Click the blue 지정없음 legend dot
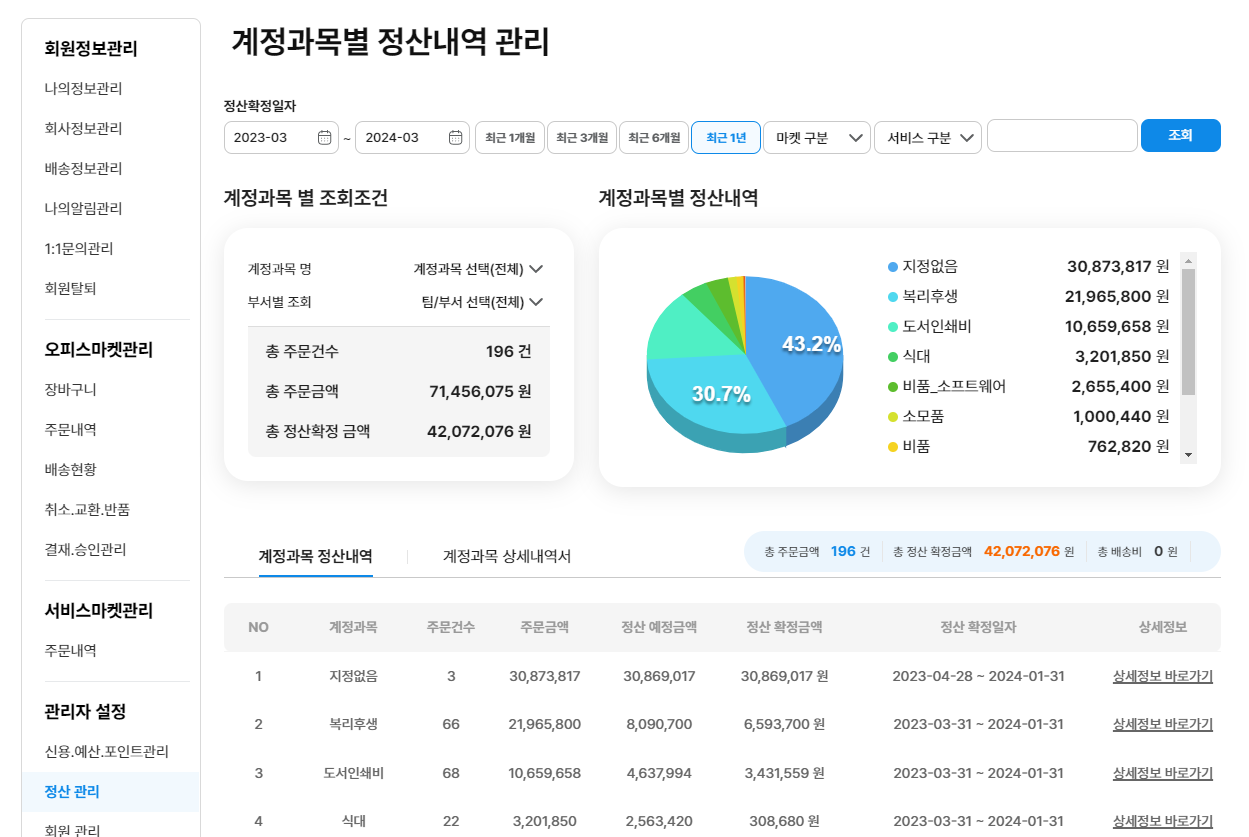Image resolution: width=1249 pixels, height=837 pixels. point(893,267)
